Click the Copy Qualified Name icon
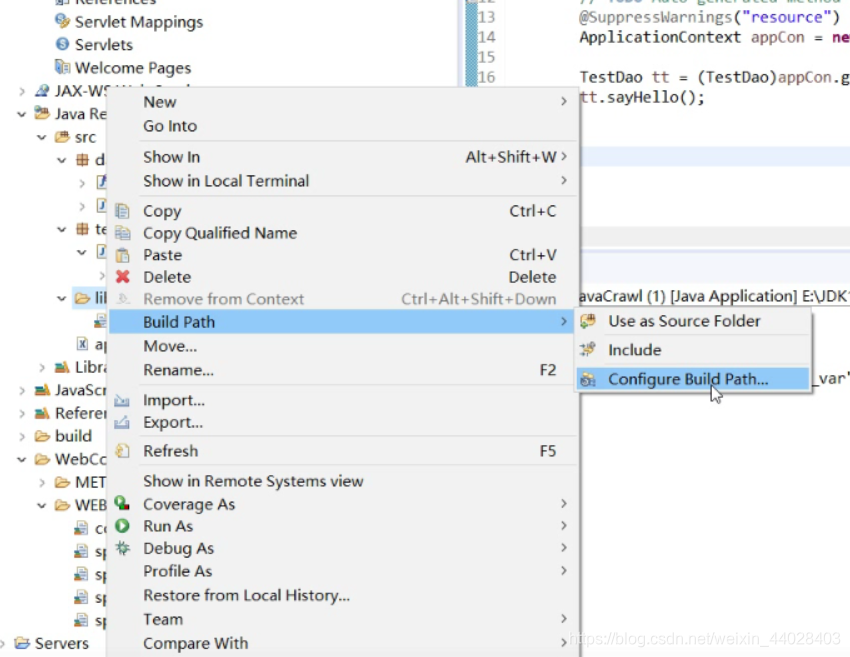850x657 pixels. coord(123,233)
